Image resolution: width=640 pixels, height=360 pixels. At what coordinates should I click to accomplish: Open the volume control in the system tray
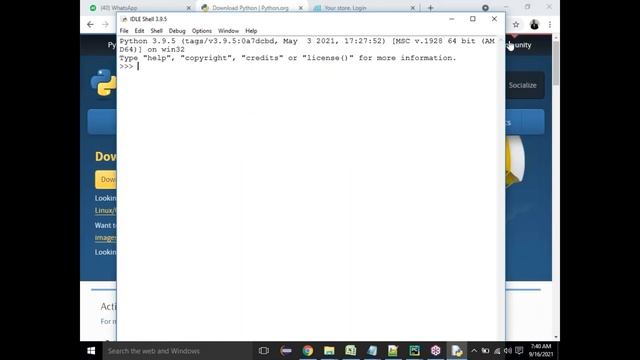point(508,351)
